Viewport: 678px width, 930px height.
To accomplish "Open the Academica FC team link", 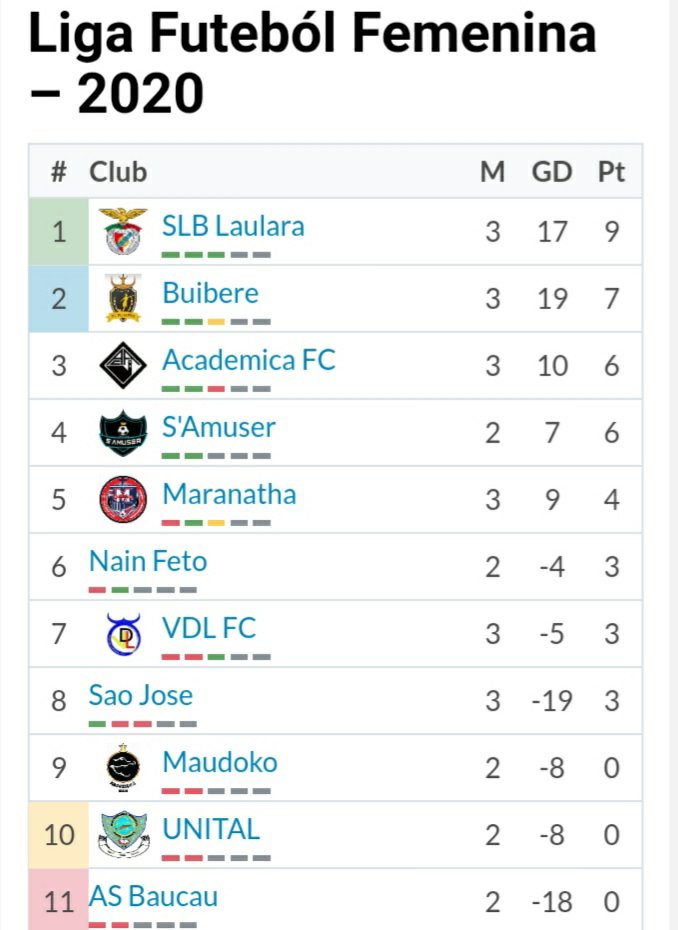I will 249,360.
